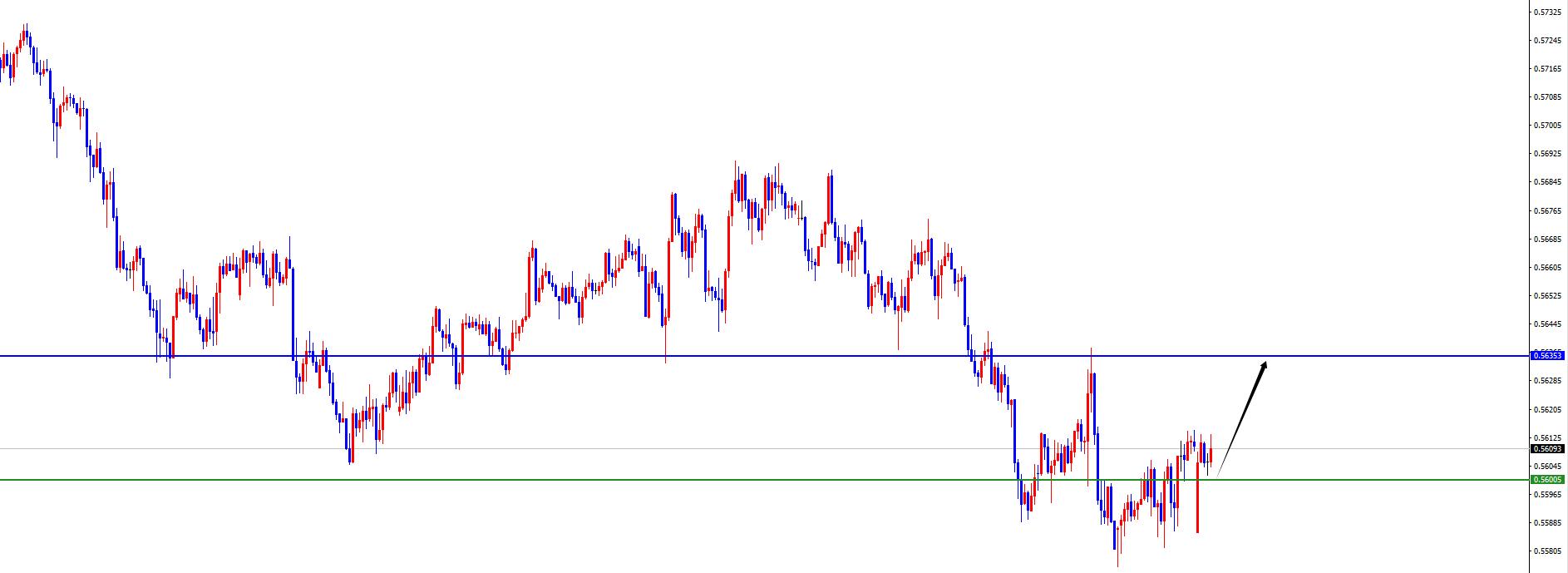
Task: Click the blue 0.56353 price label
Action: pos(1547,355)
